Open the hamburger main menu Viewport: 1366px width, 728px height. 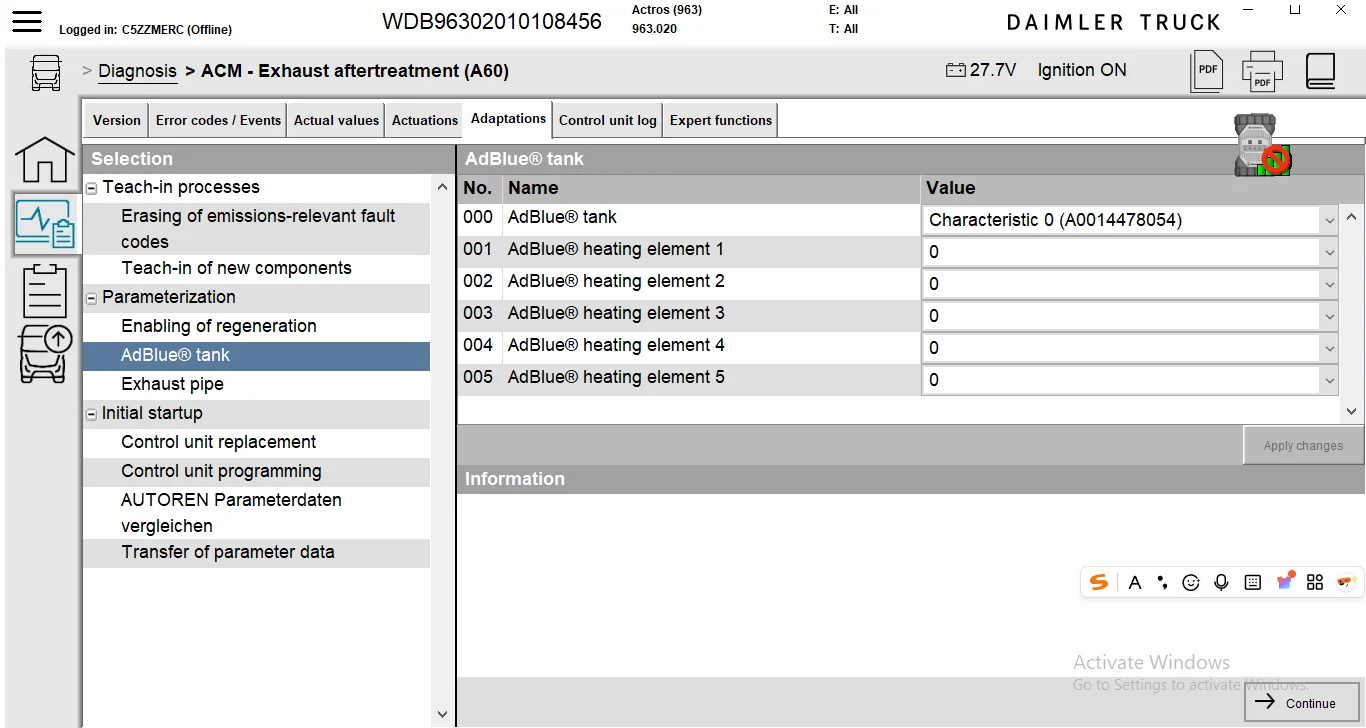click(27, 20)
